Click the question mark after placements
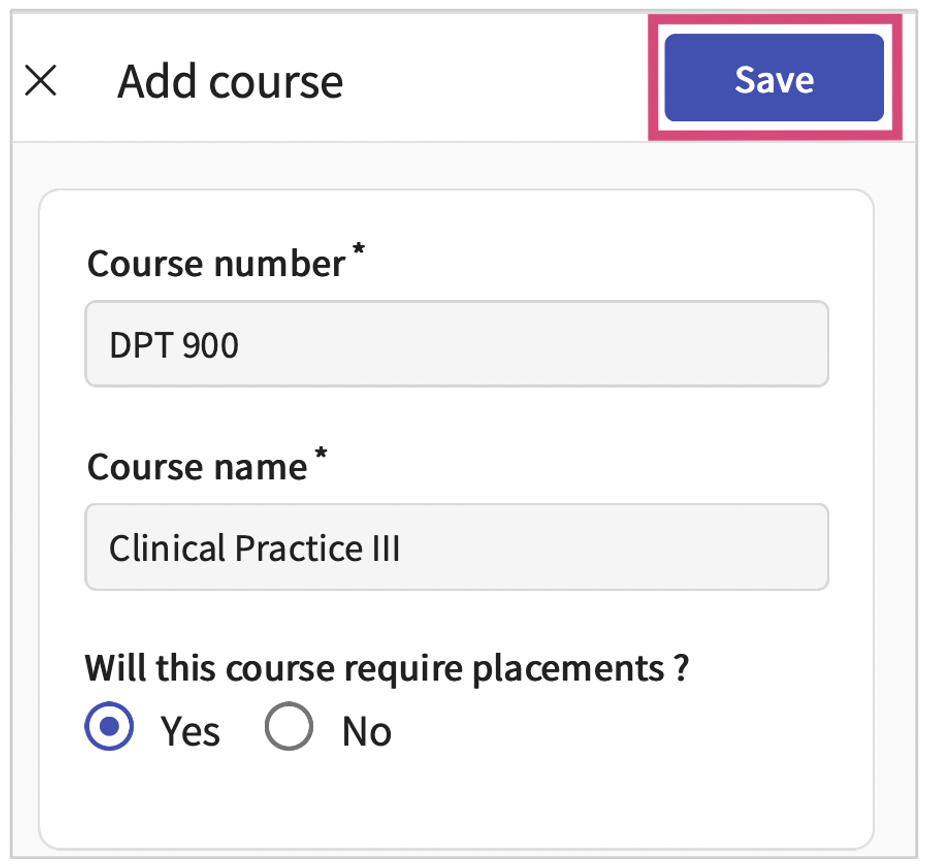Image resolution: width=928 pixels, height=868 pixels. [x=681, y=667]
